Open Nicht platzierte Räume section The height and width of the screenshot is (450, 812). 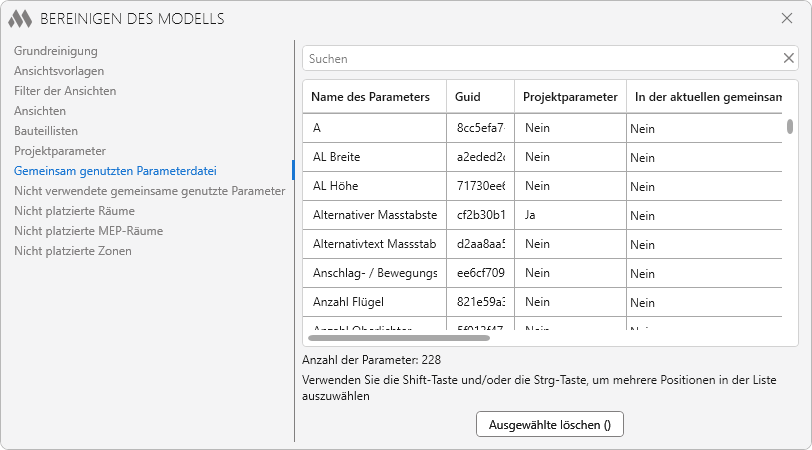tap(74, 211)
